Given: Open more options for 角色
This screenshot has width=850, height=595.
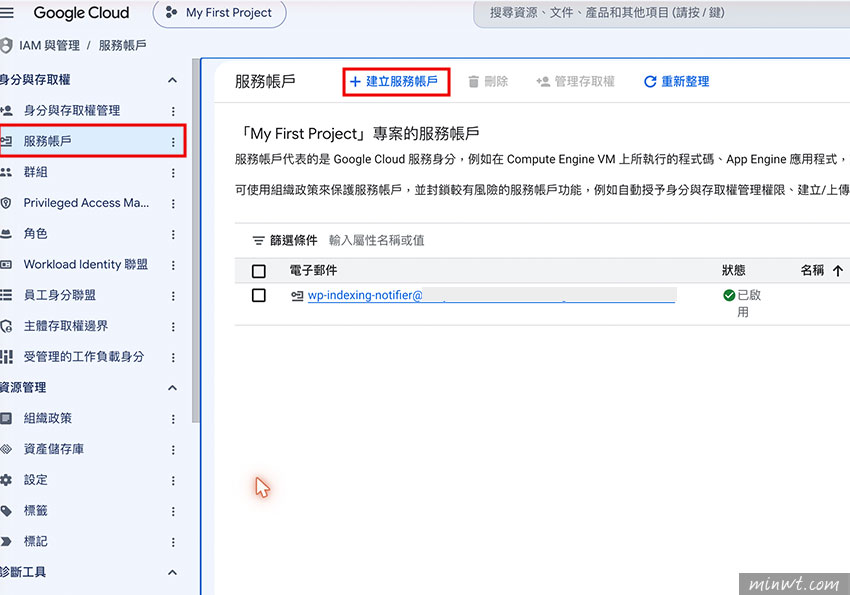Looking at the screenshot, I should (173, 235).
